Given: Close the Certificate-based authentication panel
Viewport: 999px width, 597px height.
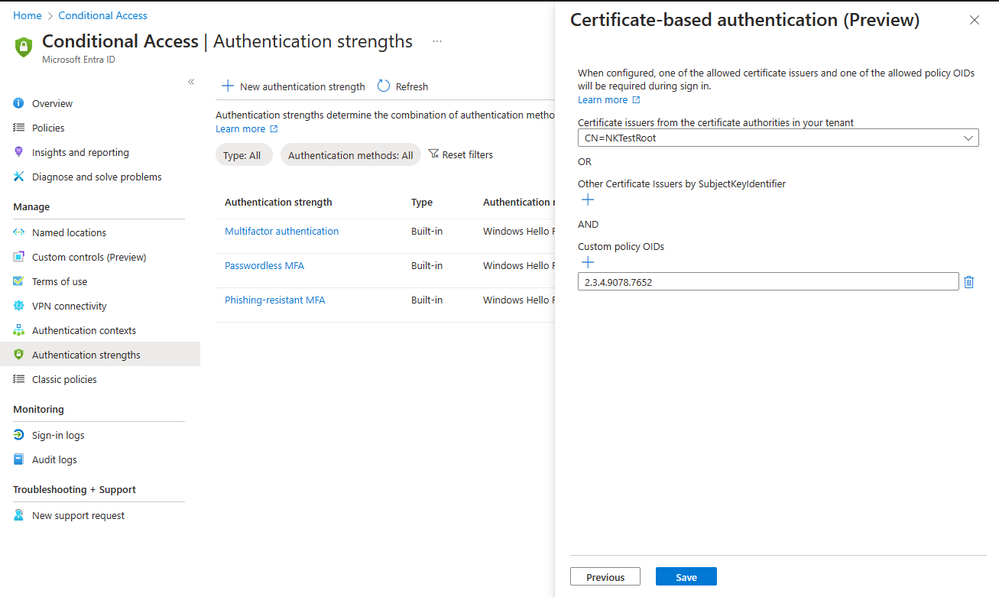Looking at the screenshot, I should (x=974, y=20).
